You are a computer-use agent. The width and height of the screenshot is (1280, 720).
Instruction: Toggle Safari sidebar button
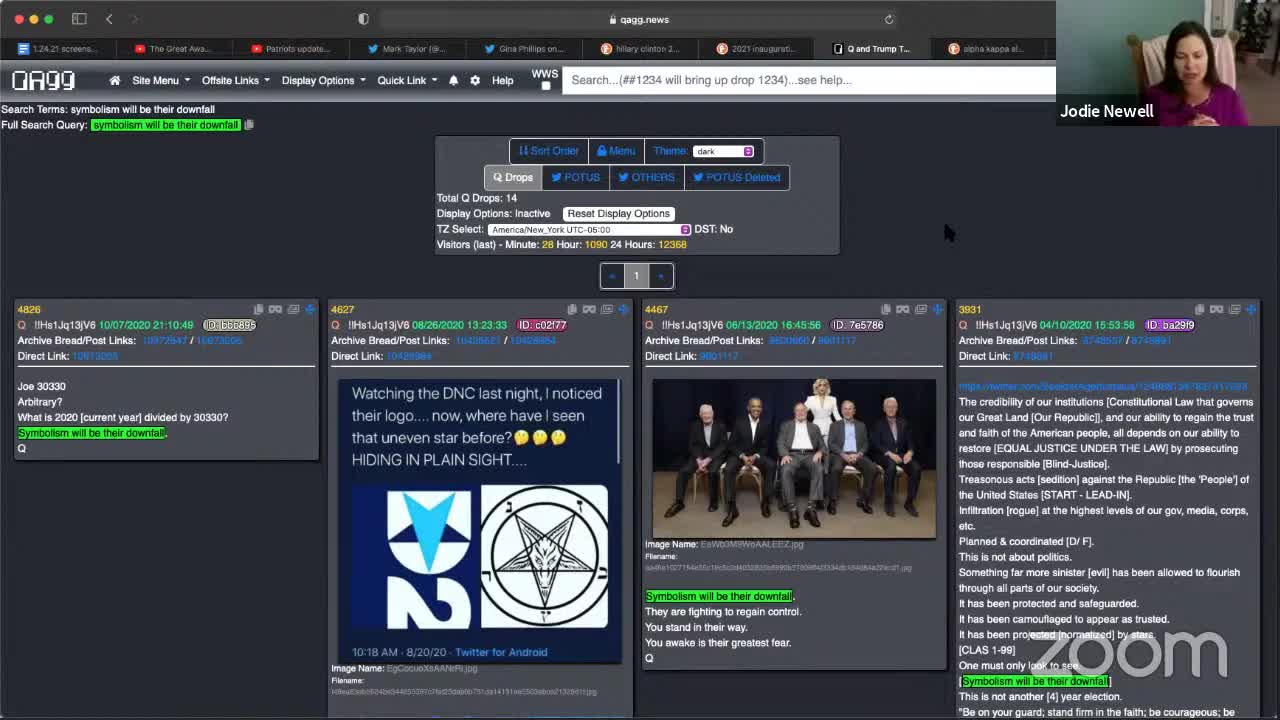point(79,19)
